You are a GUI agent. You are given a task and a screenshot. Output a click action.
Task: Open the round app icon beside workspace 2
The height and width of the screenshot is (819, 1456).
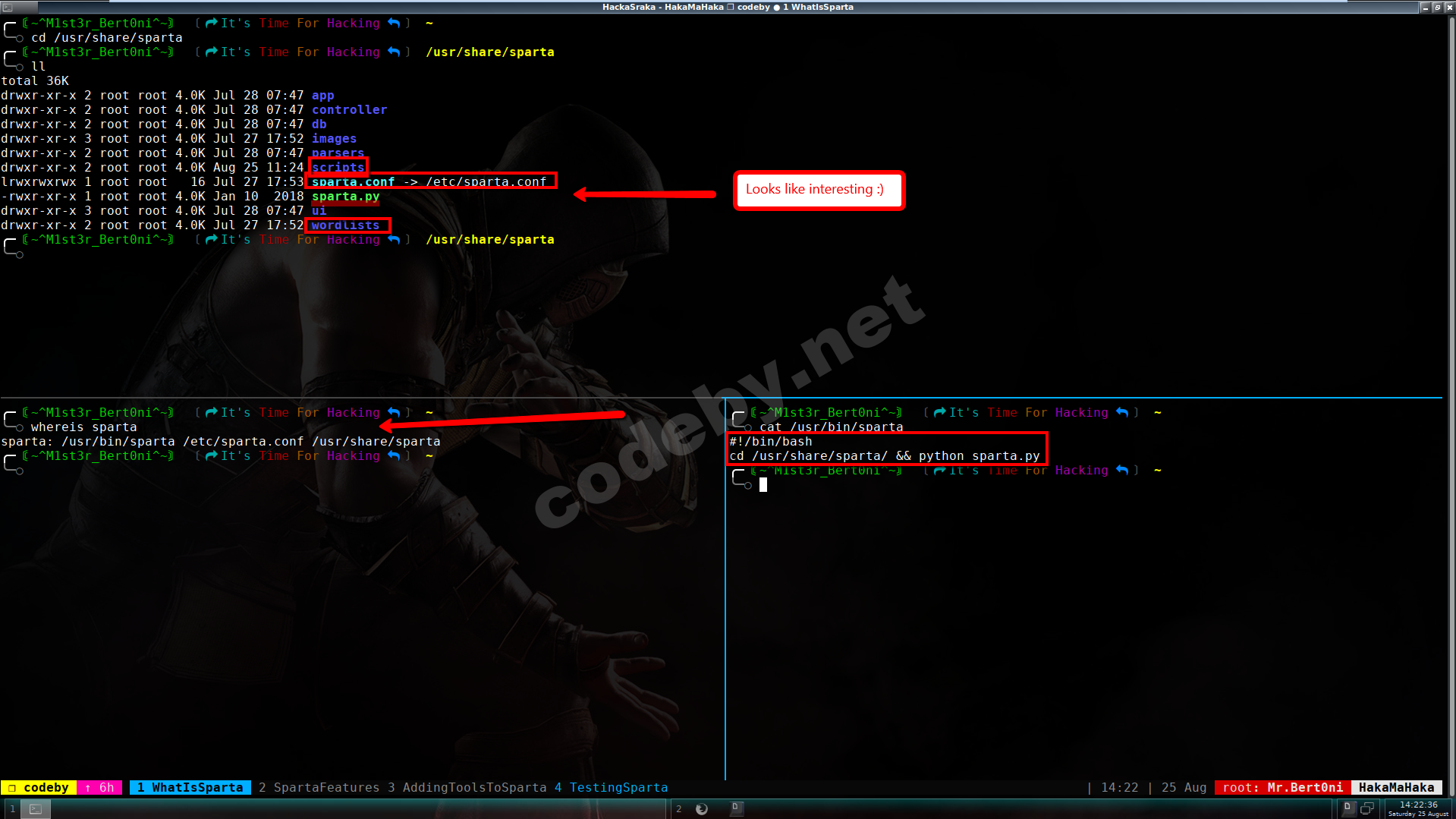coord(702,809)
